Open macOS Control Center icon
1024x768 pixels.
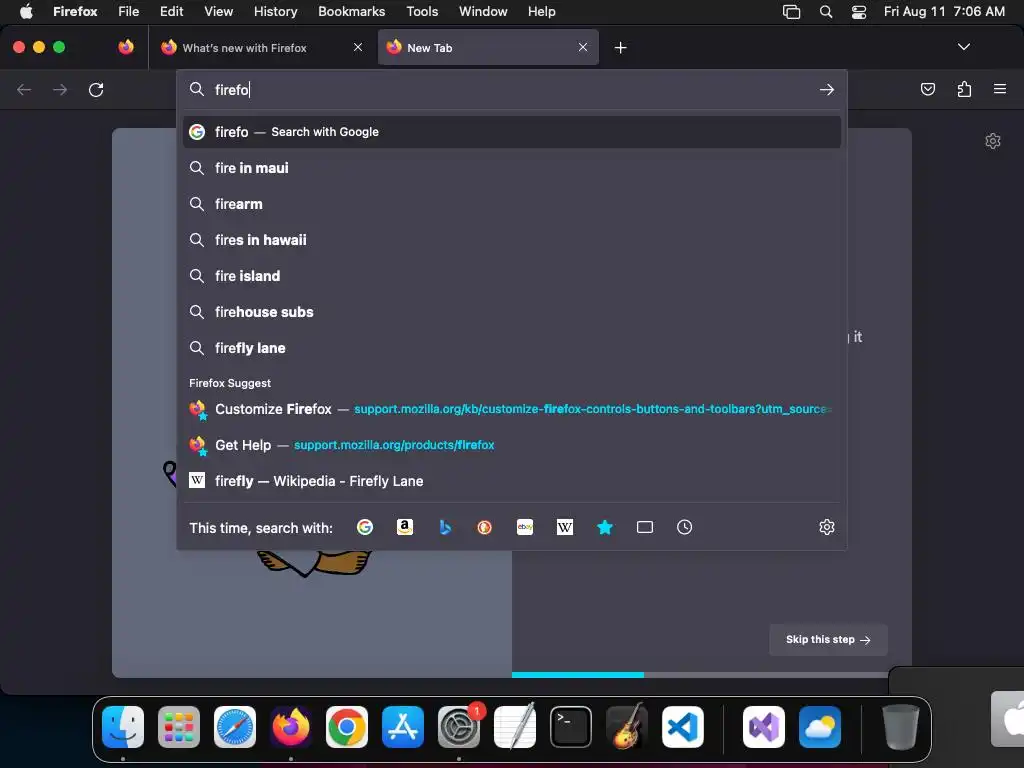click(859, 11)
